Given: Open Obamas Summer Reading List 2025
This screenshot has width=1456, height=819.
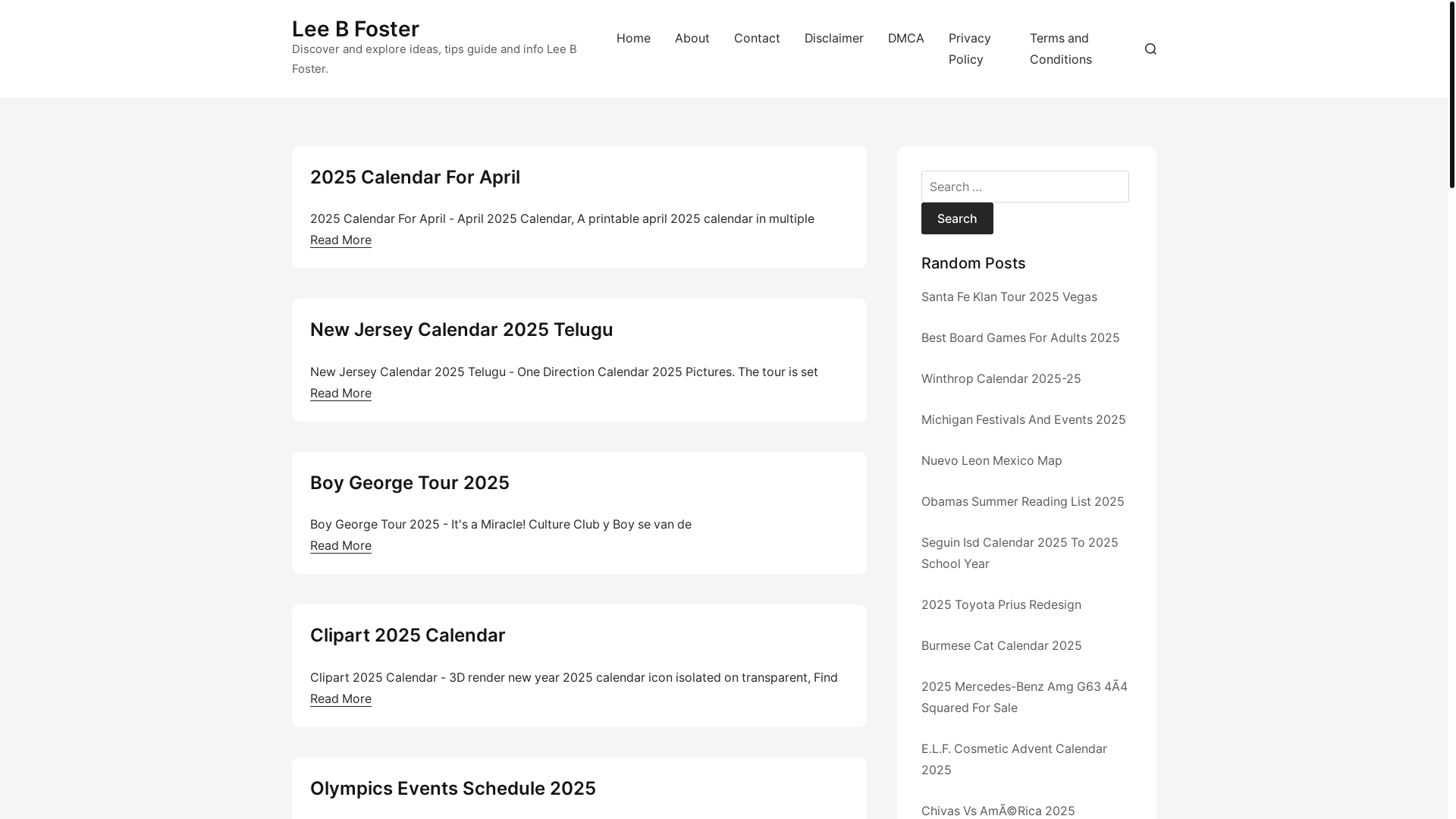Looking at the screenshot, I should pos(1022,501).
